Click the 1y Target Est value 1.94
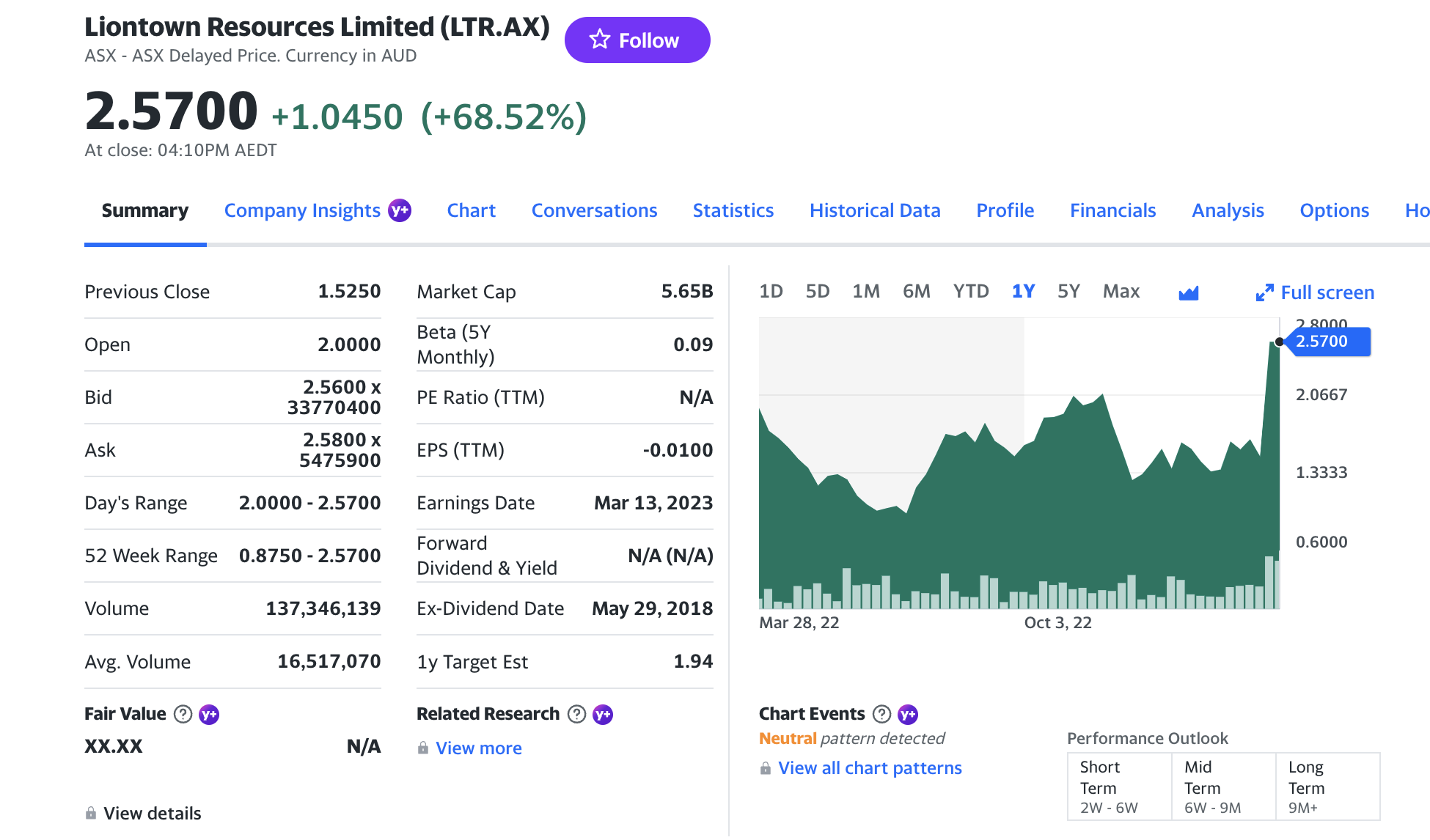1430x840 pixels. (693, 661)
